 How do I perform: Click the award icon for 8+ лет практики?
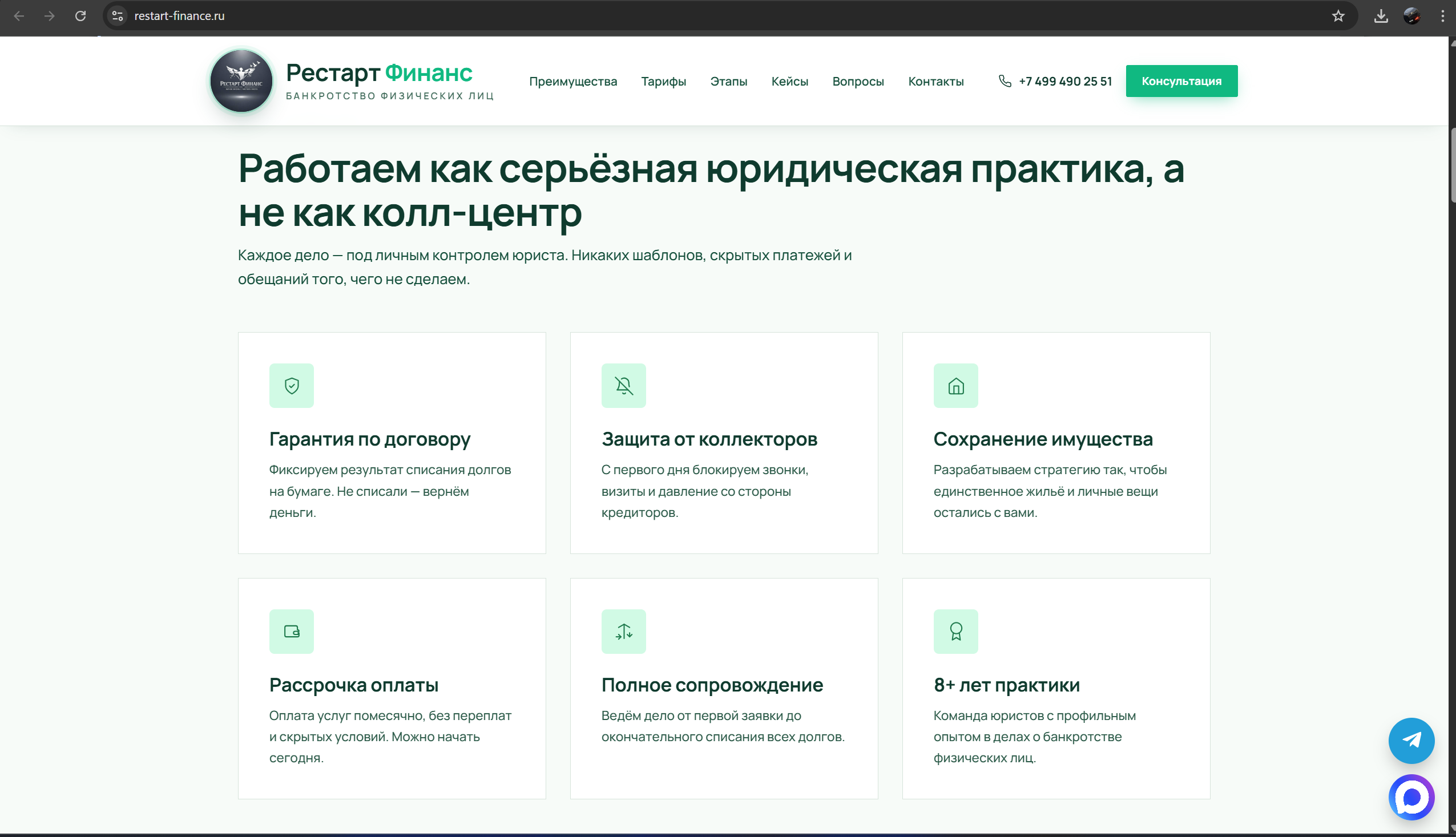[x=955, y=631]
